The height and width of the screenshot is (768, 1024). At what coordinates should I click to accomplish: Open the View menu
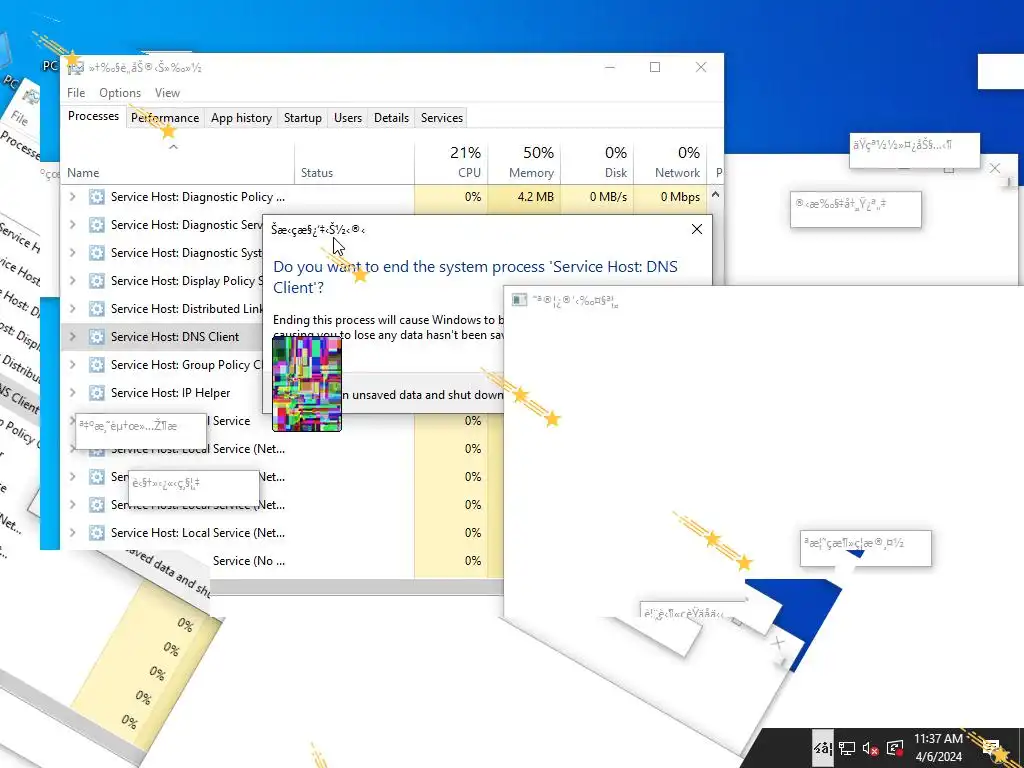tap(167, 93)
